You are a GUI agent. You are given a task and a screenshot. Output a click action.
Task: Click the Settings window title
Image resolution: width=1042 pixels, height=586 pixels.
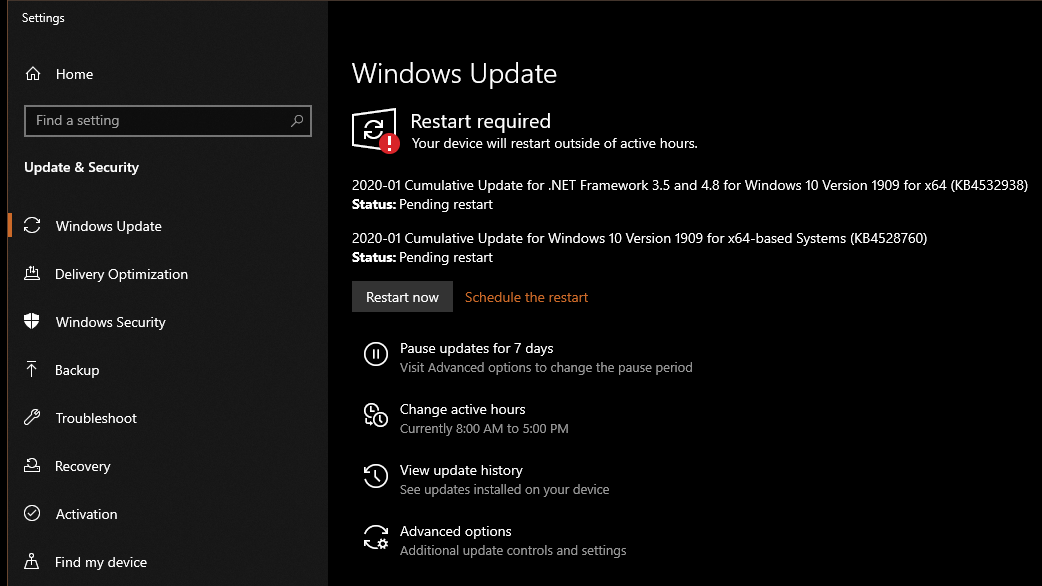pyautogui.click(x=43, y=18)
